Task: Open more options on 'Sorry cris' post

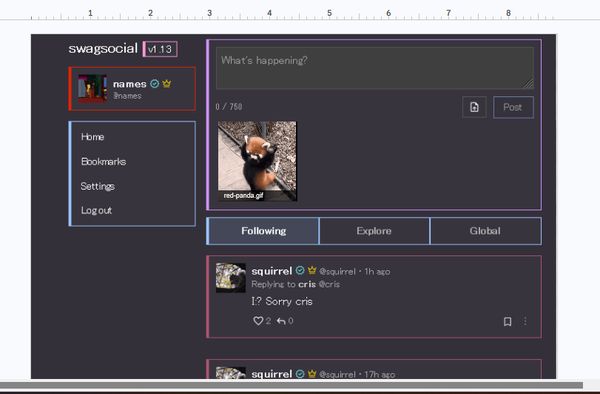Action: [525, 321]
